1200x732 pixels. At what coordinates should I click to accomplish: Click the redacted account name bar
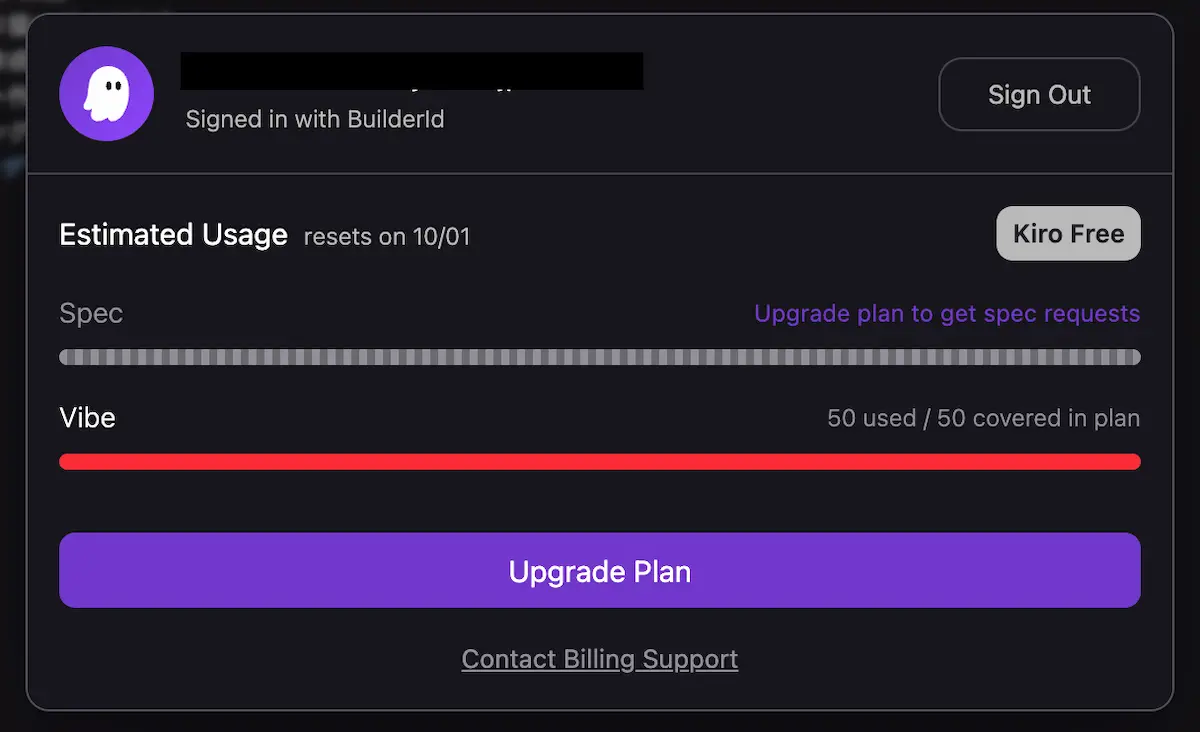click(411, 71)
